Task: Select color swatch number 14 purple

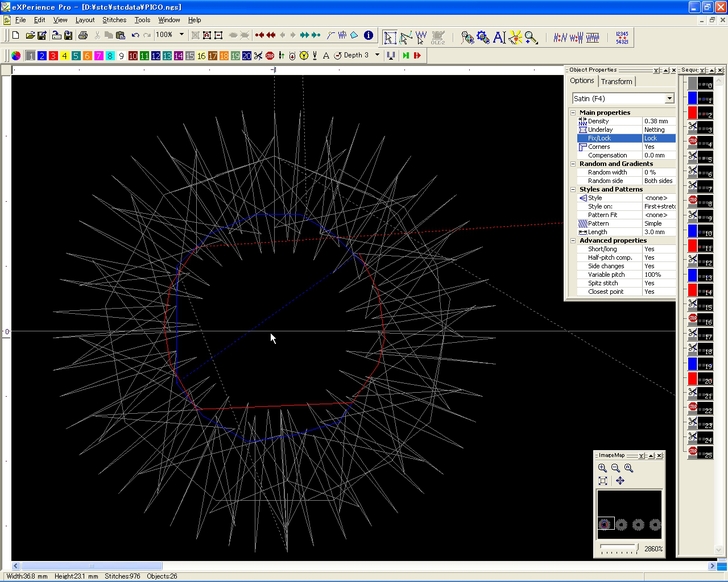Action: (x=178, y=56)
